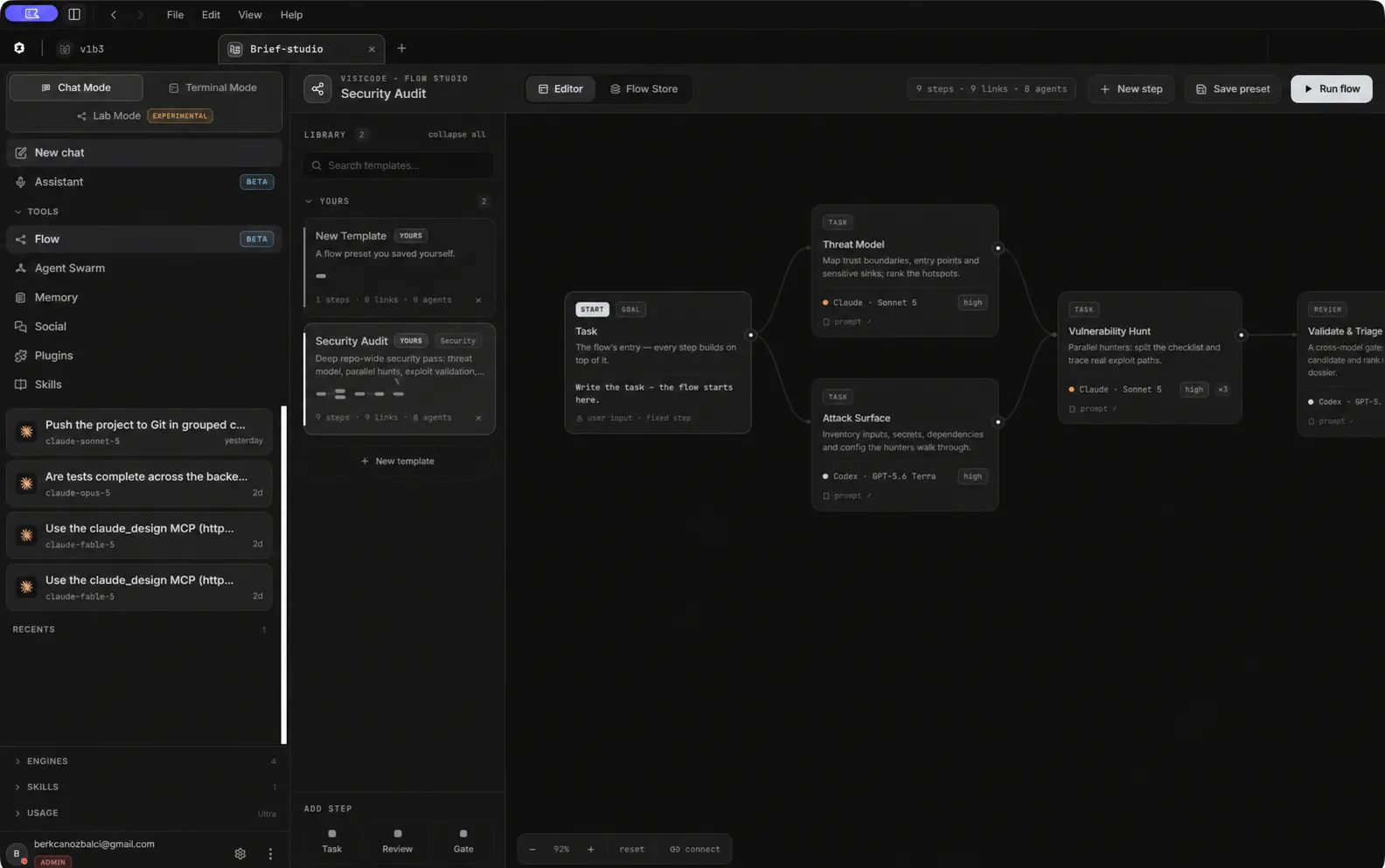Open chat 'Are tests complete across the backe...'

[140, 483]
